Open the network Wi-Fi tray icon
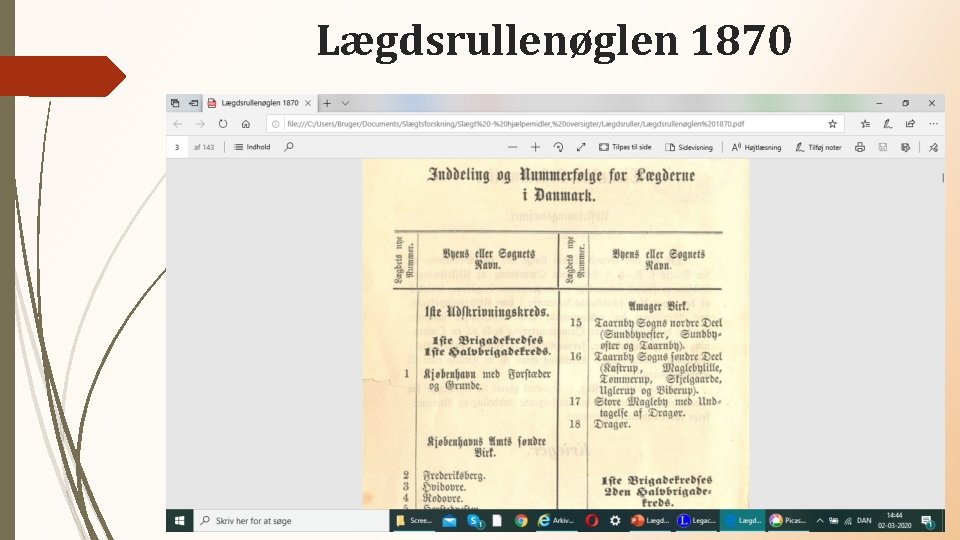This screenshot has height=540, width=960. [x=848, y=520]
